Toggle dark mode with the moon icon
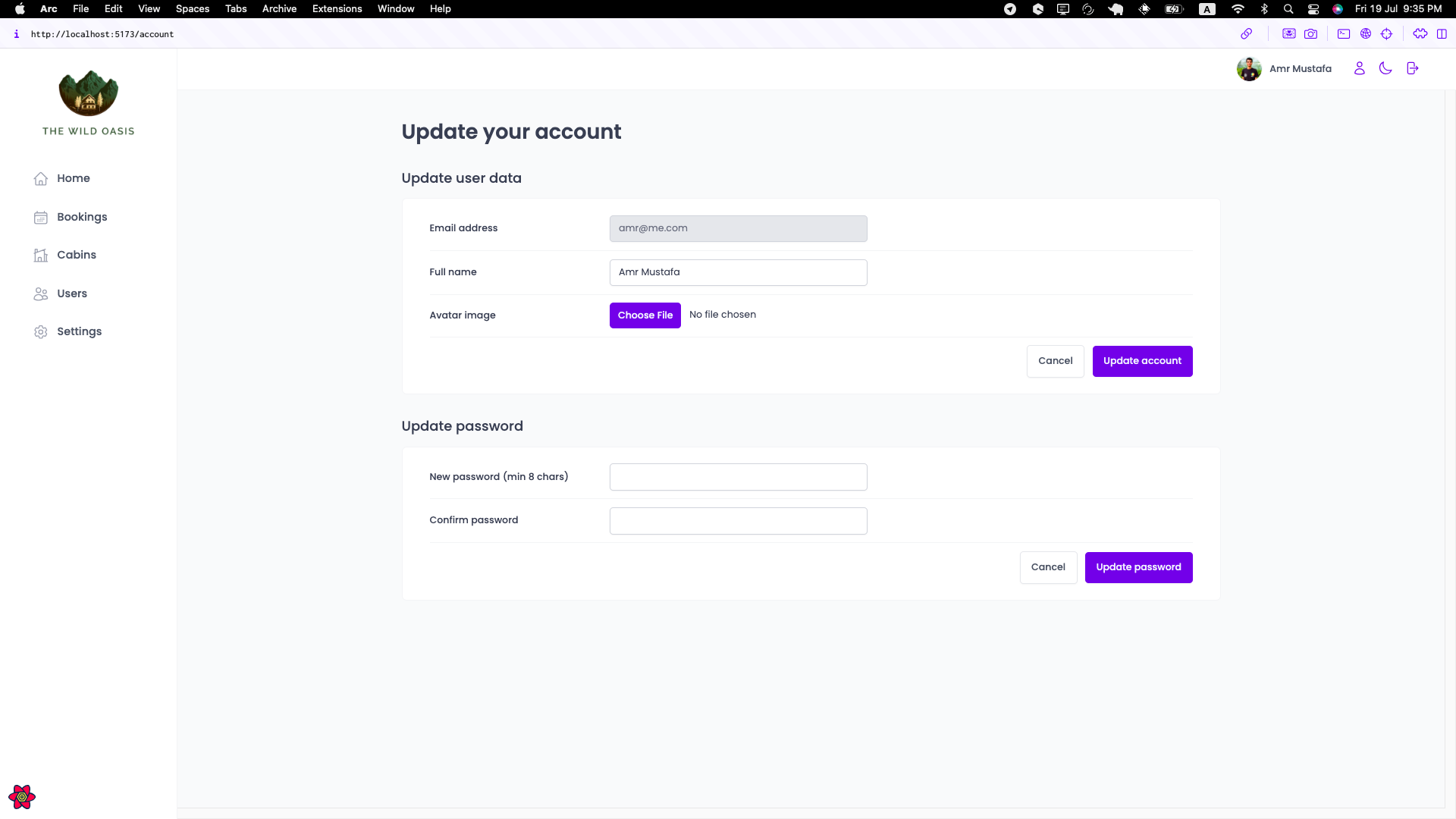Screen dimensions: 1456x819 [x=1385, y=68]
